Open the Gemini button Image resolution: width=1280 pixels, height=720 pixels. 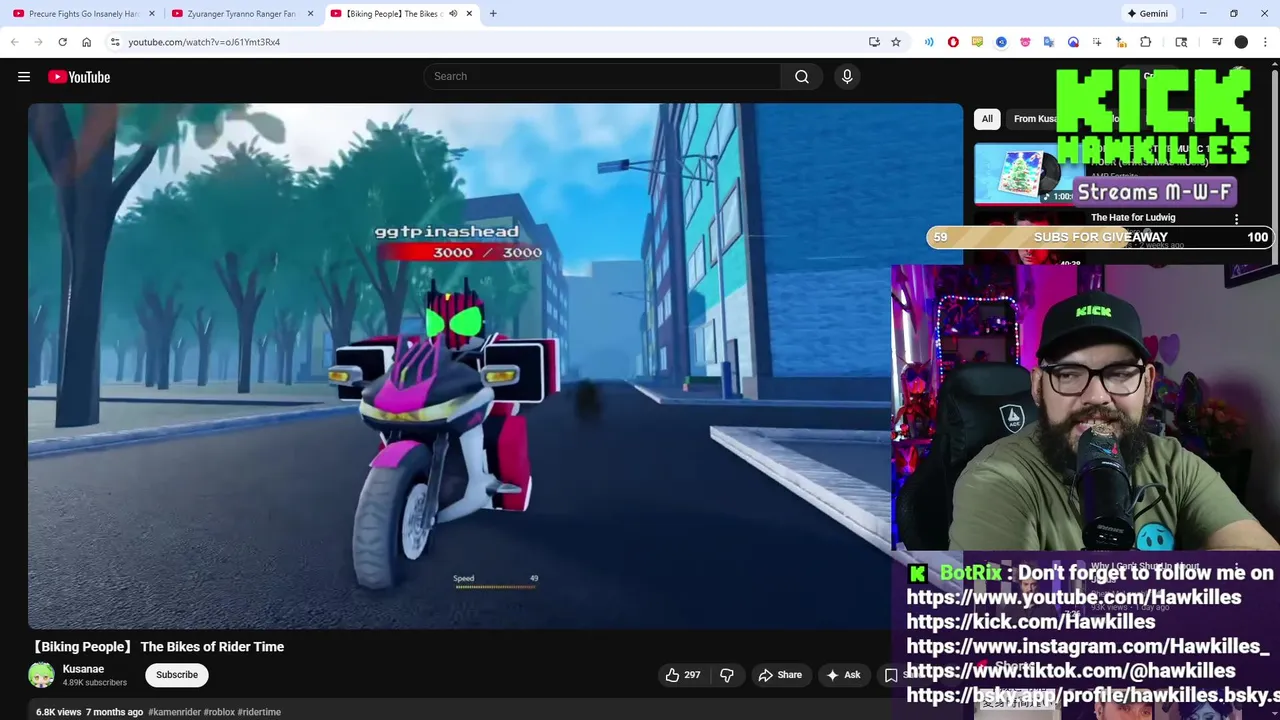[x=1147, y=14]
